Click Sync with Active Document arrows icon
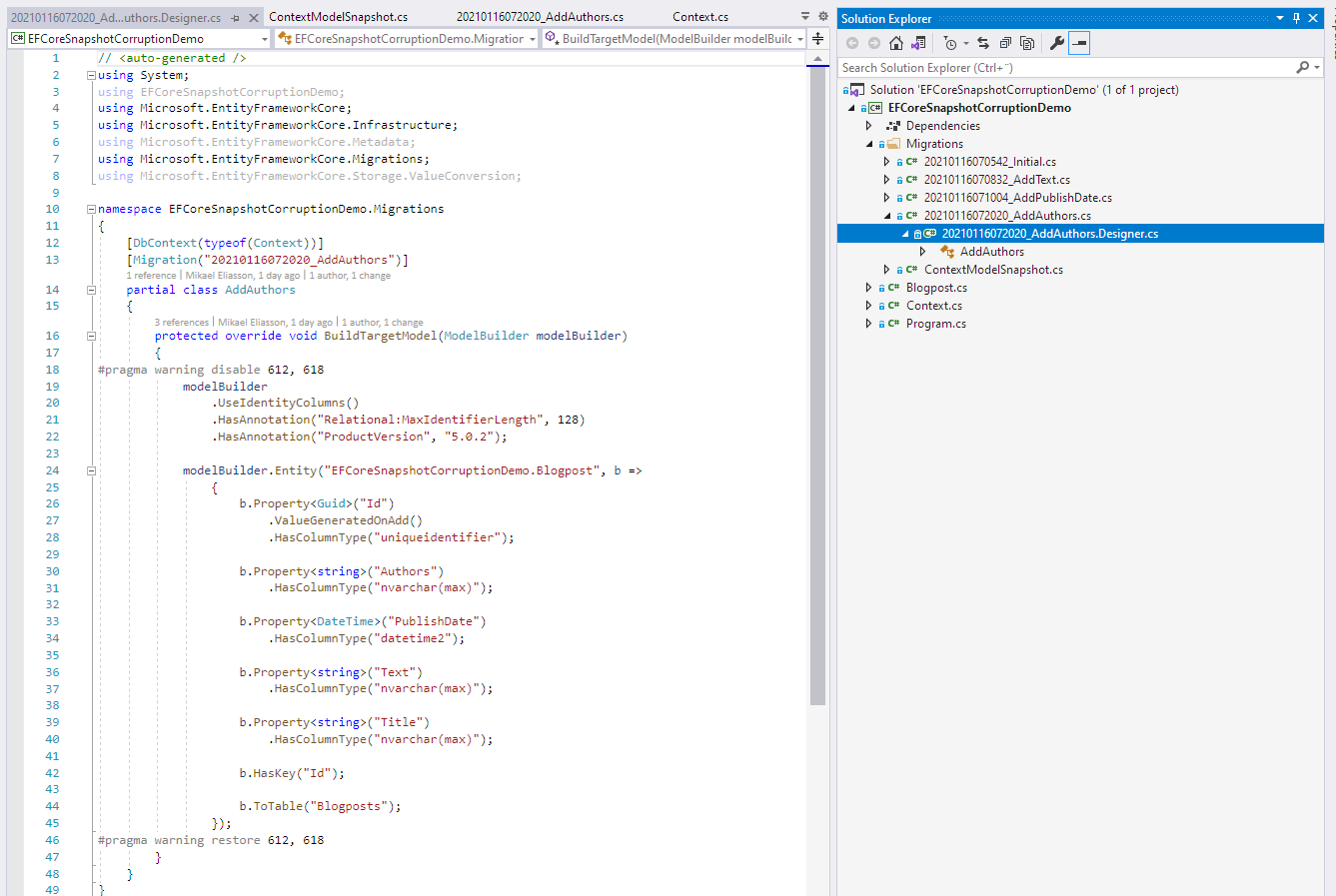The height and width of the screenshot is (896, 1336). pos(983,43)
